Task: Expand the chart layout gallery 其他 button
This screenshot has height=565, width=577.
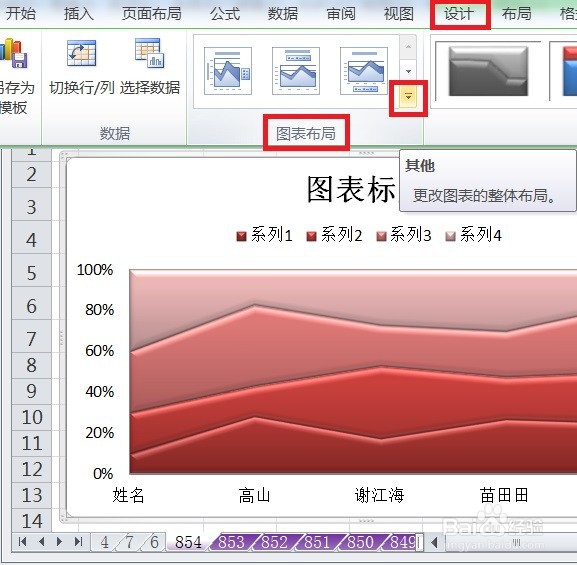Action: 408,97
